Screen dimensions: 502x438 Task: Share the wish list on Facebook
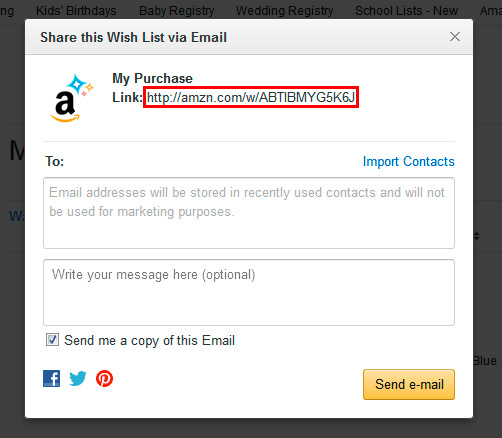[x=52, y=378]
